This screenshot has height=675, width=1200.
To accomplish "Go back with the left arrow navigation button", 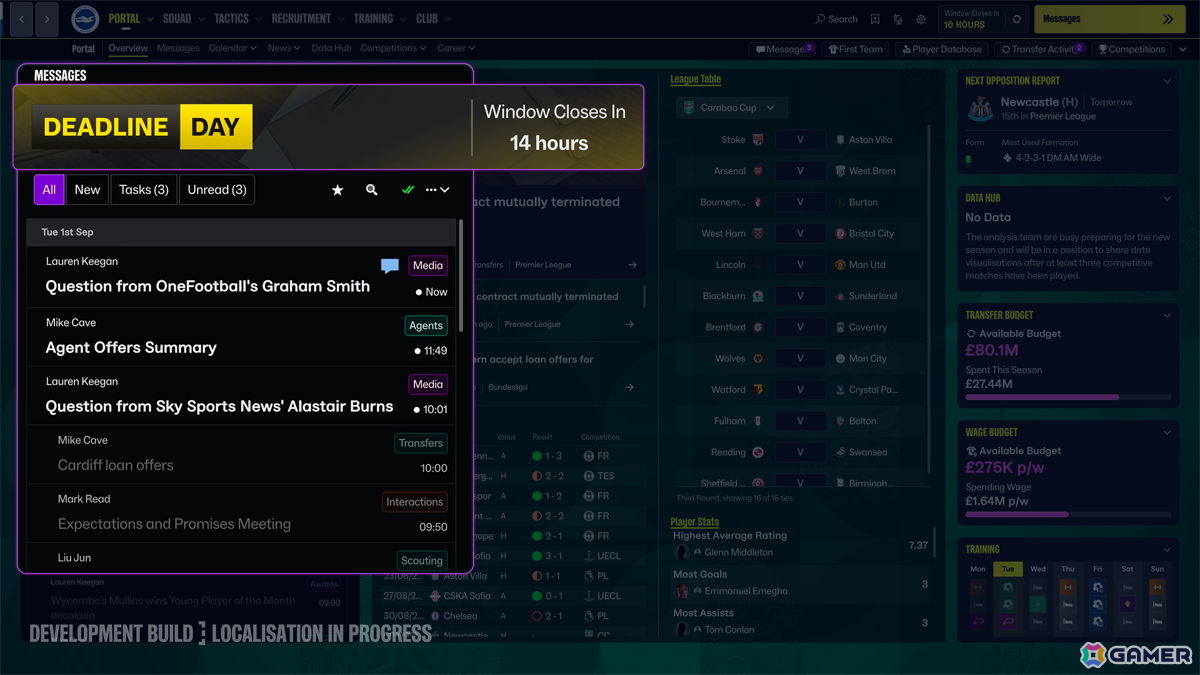I will click(22, 19).
